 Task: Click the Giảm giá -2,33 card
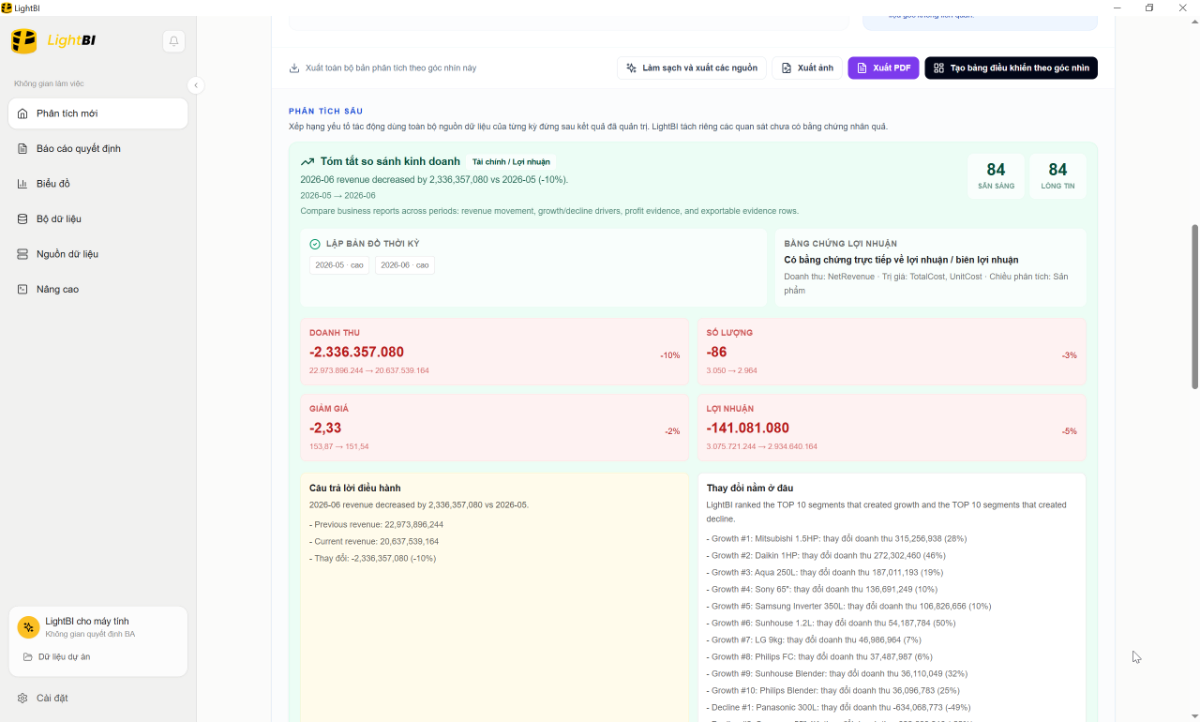pos(495,427)
